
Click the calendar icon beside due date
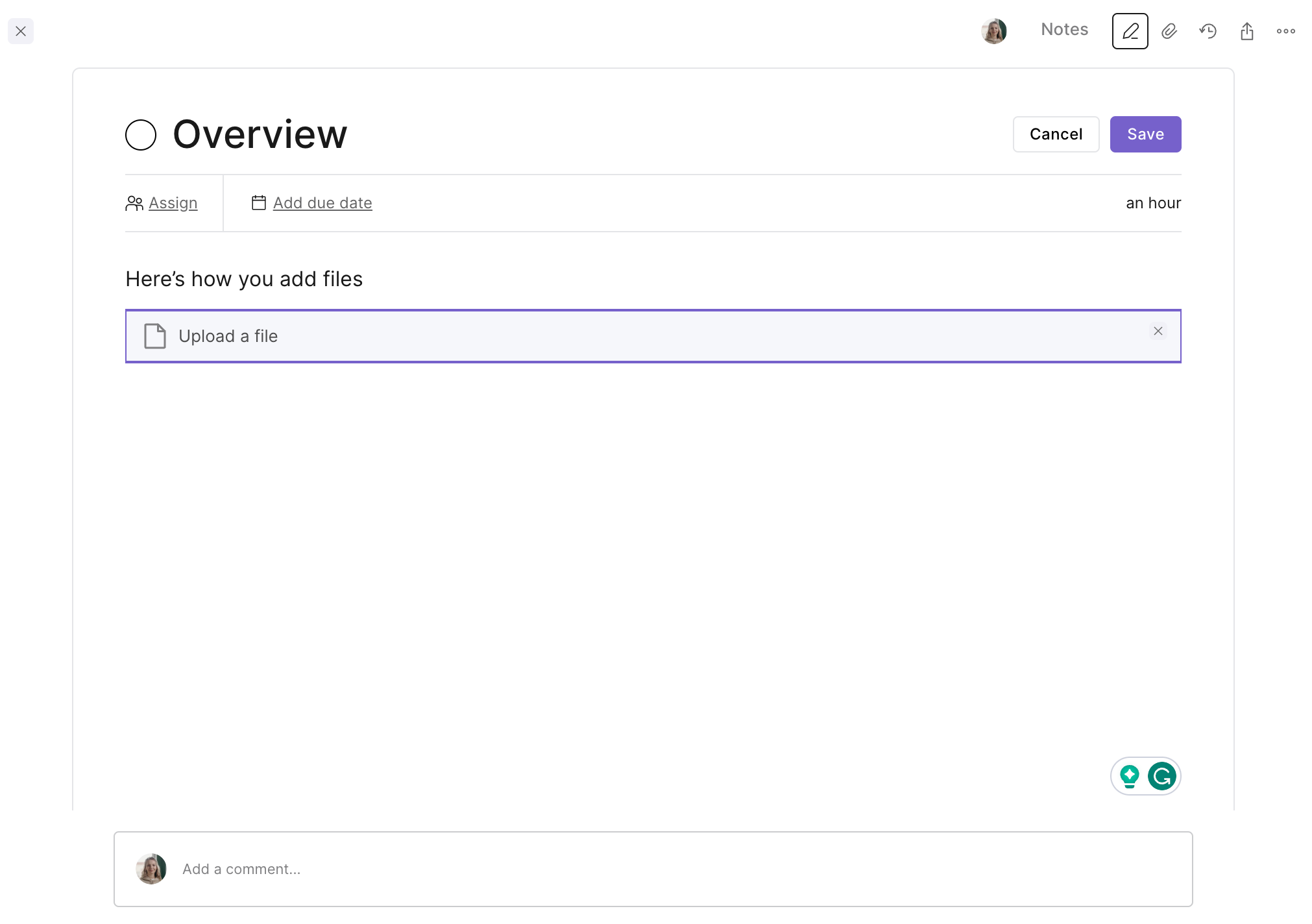259,203
